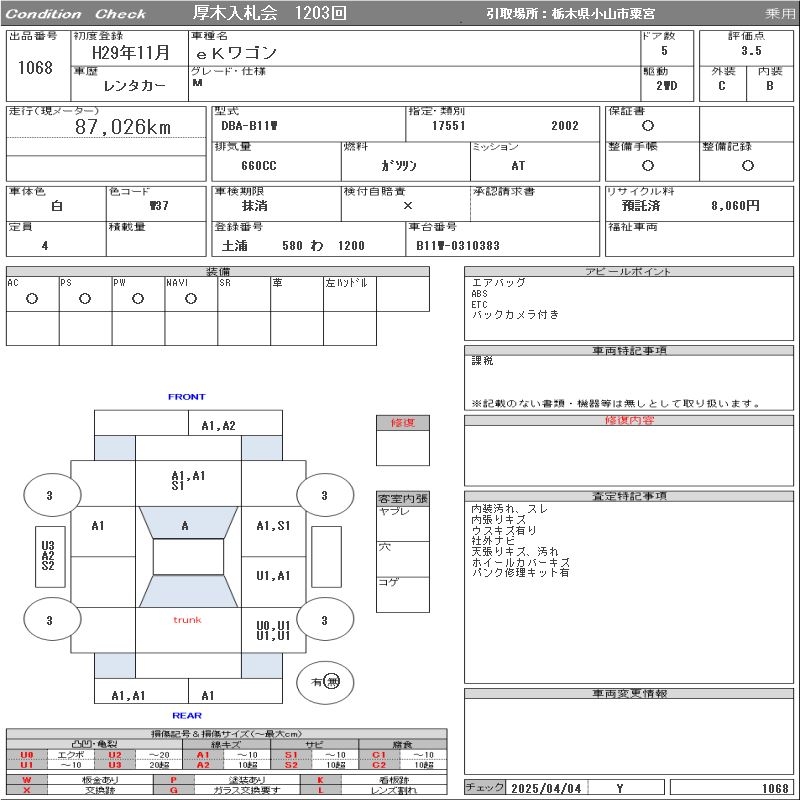Click the PW equipment circle

[138, 298]
